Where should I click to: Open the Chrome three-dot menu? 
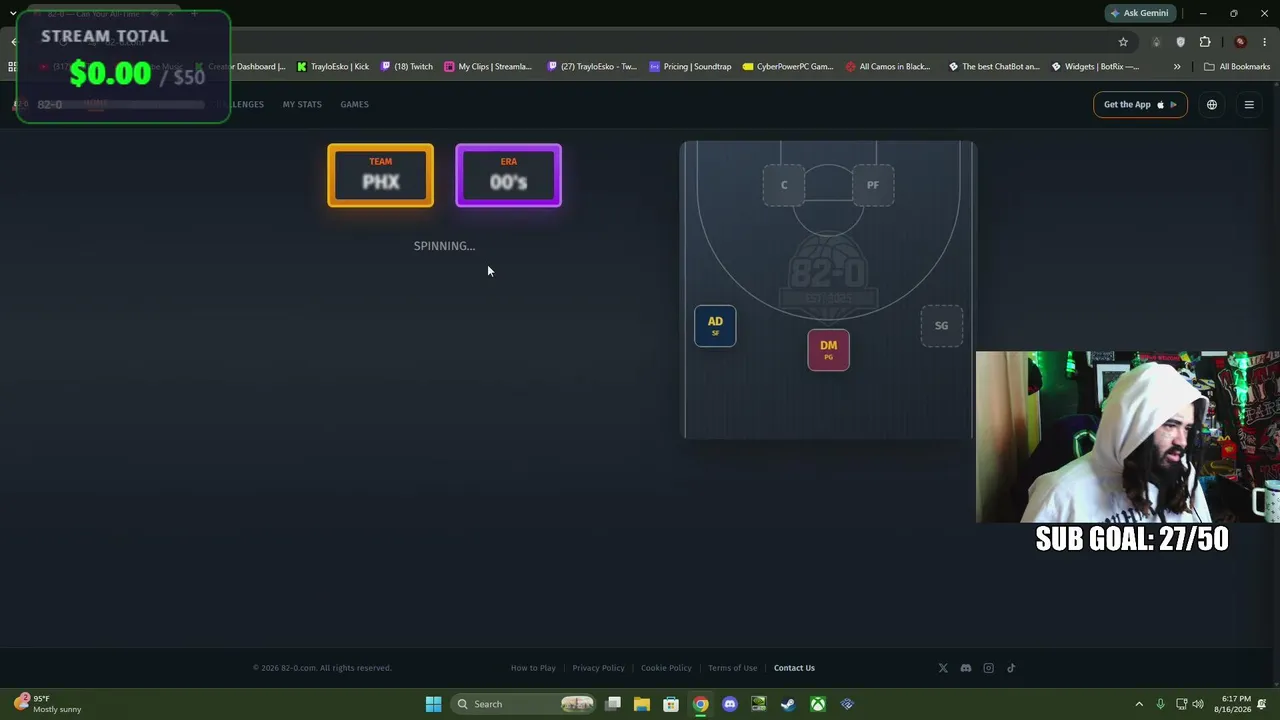pos(1265,42)
